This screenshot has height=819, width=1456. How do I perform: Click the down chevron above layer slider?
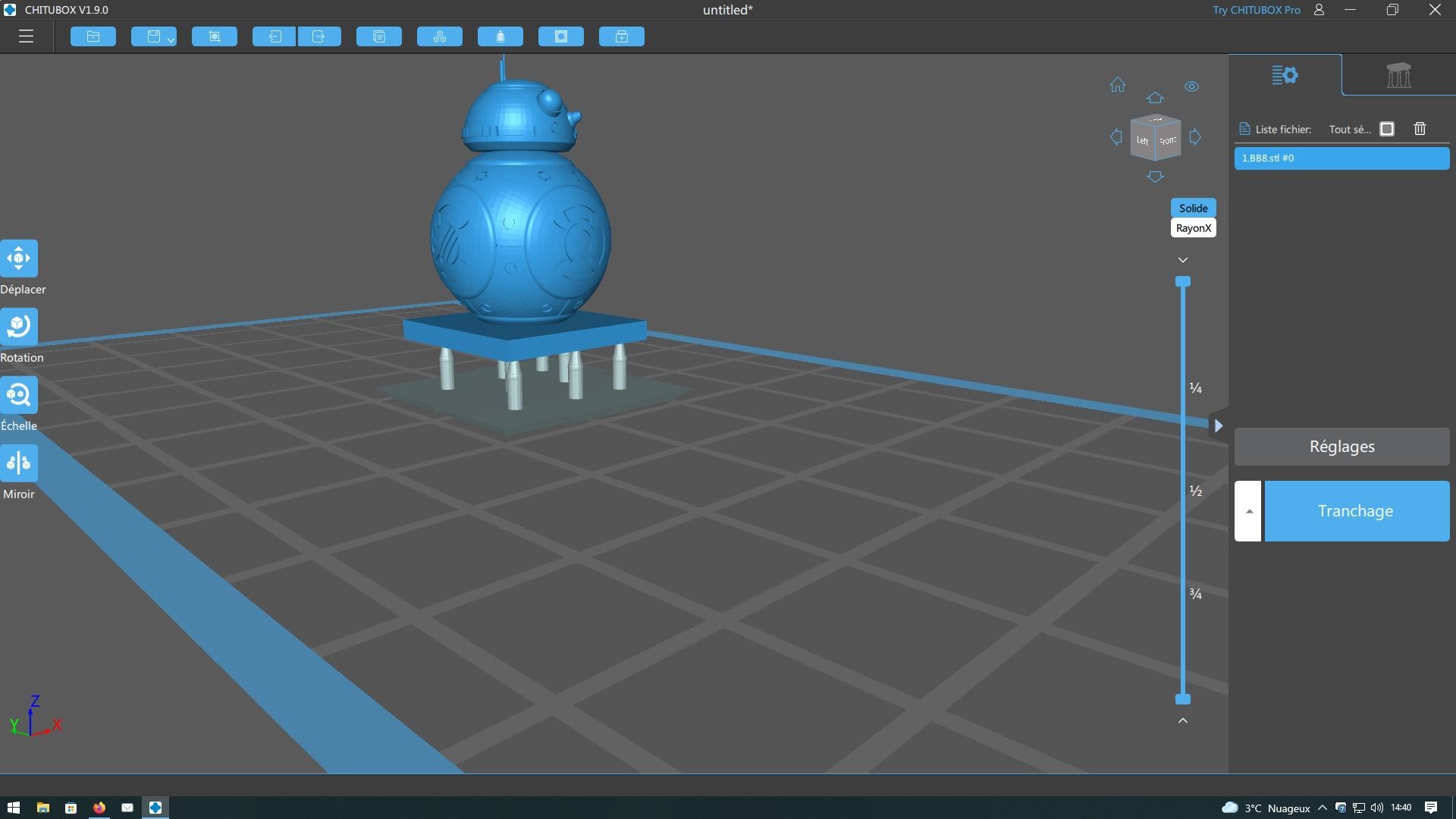[x=1182, y=260]
